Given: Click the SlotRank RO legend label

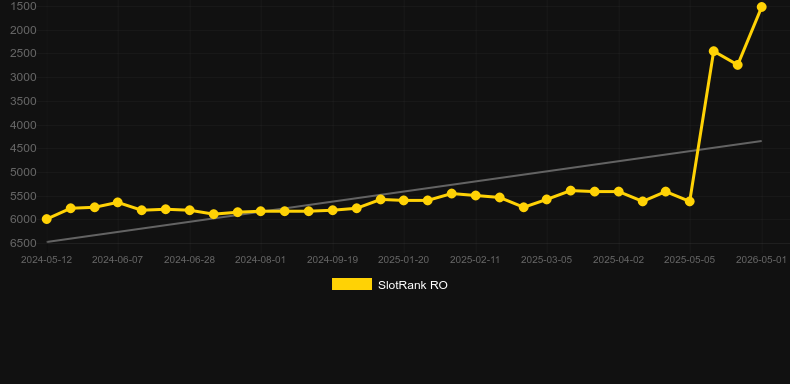Looking at the screenshot, I should 413,285.
